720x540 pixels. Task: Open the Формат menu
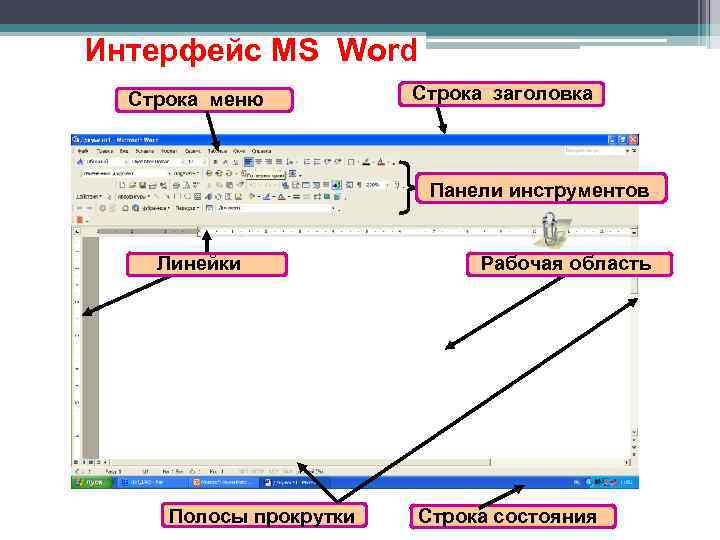point(169,151)
